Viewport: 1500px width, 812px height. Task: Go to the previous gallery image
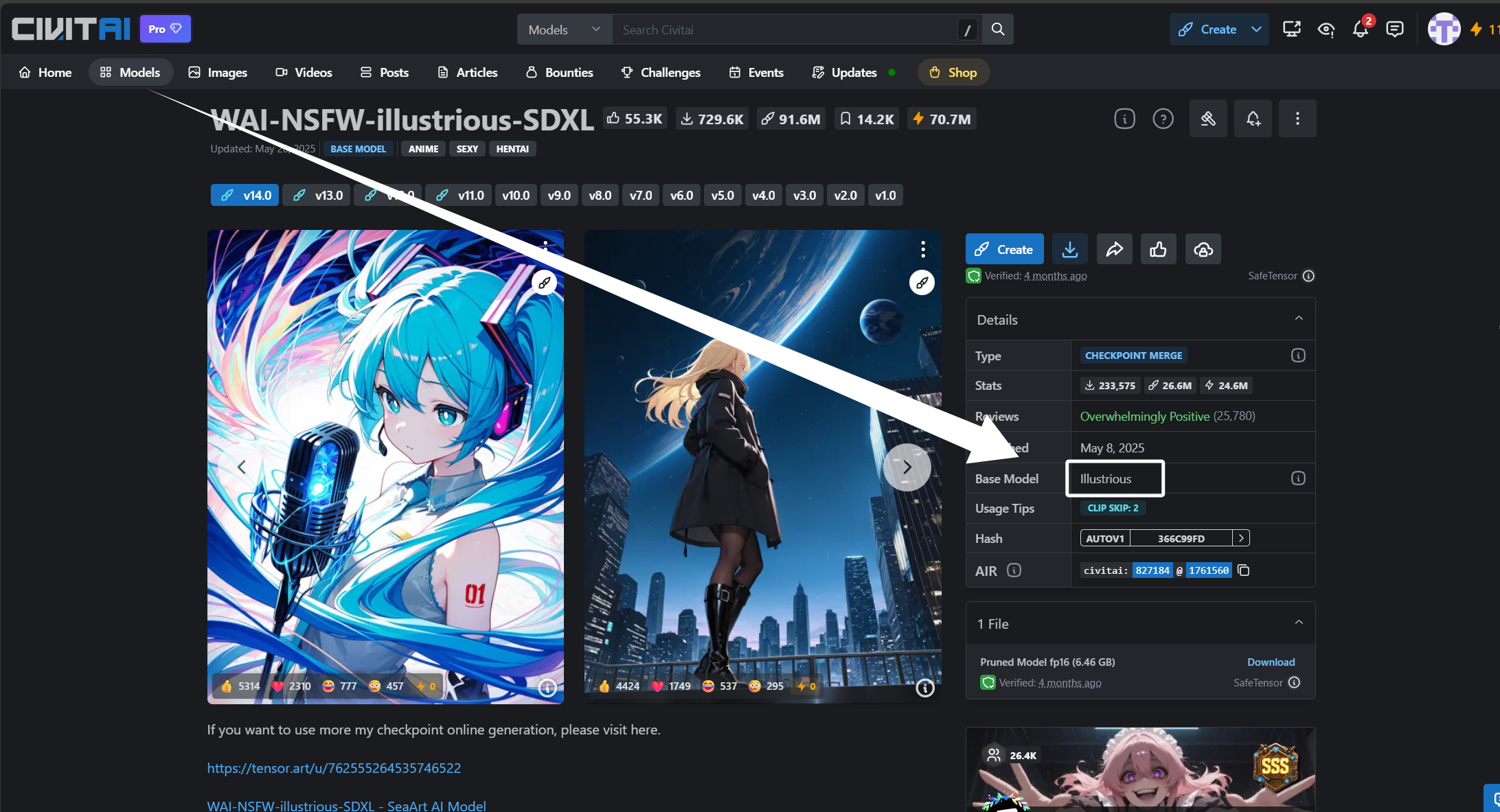[242, 467]
